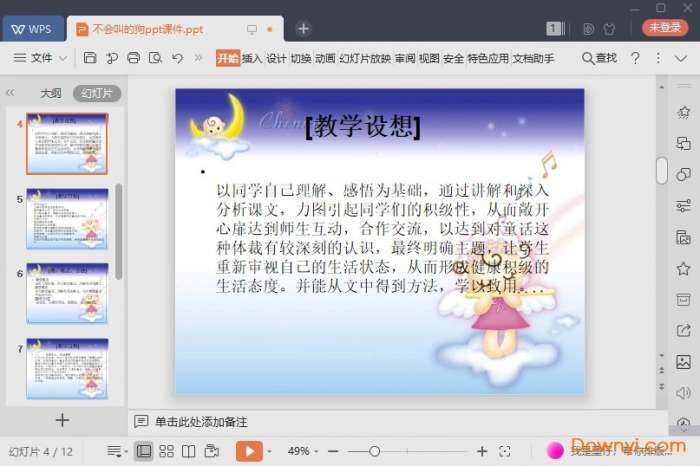Click the presenter display icon in title bar
Image resolution: width=700 pixels, height=466 pixels.
[252, 29]
